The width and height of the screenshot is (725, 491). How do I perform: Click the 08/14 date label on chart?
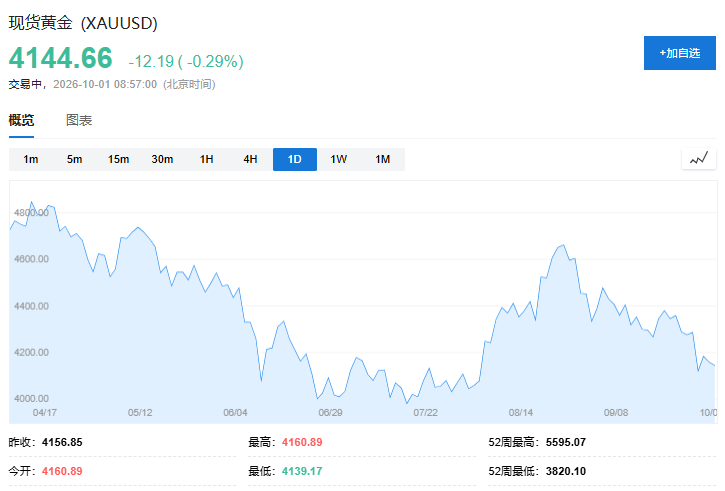521,412
